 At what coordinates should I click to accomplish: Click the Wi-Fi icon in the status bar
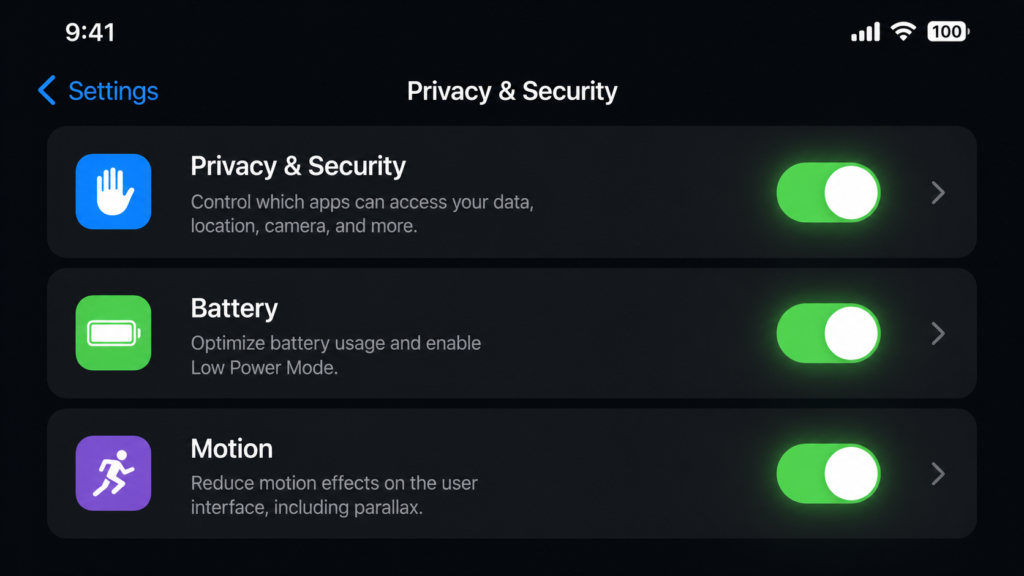coord(903,31)
